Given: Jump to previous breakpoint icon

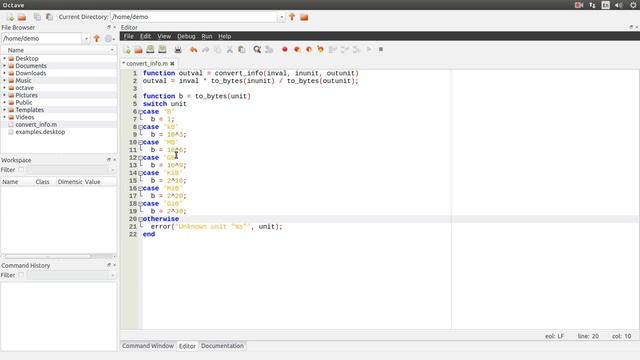Looking at the screenshot, I should click(309, 49).
